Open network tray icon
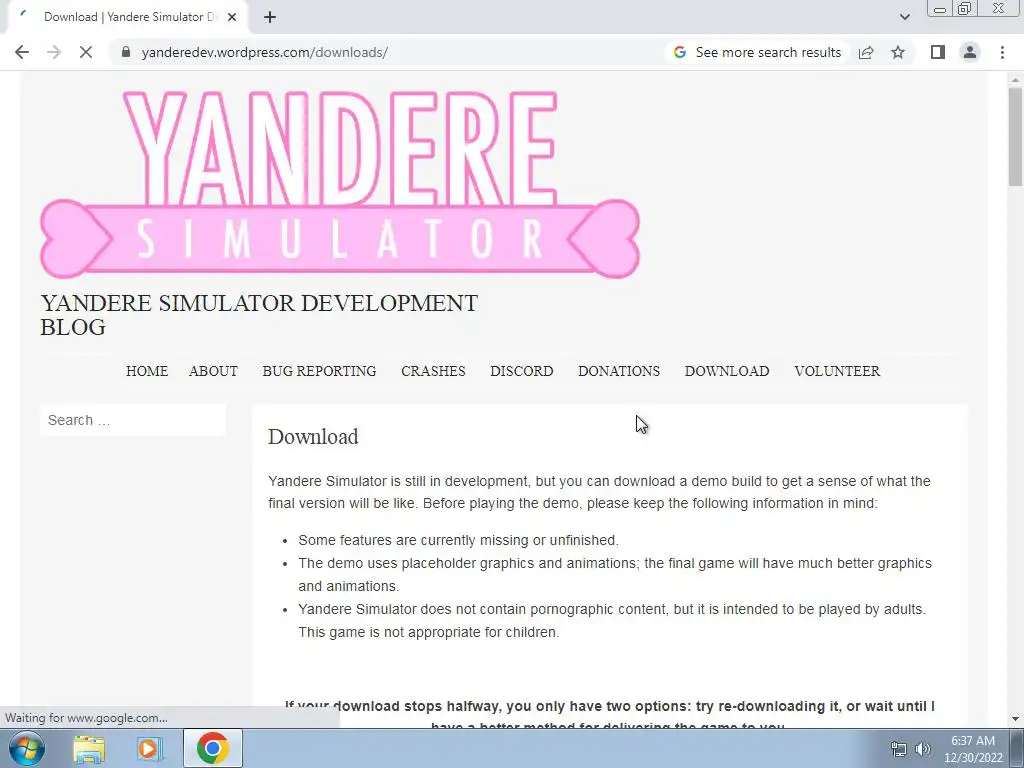Image resolution: width=1024 pixels, height=768 pixels. point(899,749)
